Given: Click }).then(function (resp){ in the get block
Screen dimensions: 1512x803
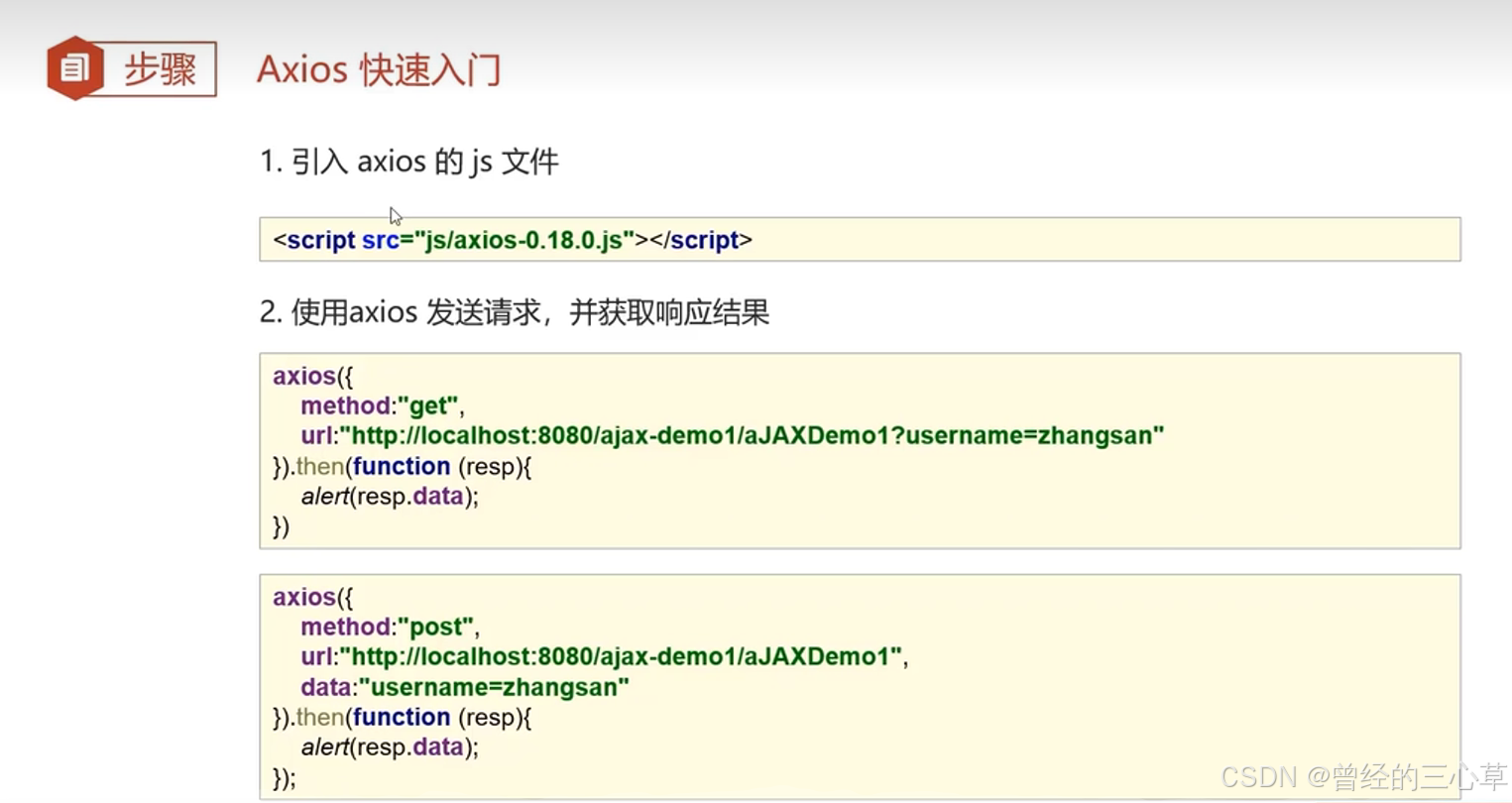Looking at the screenshot, I should pyautogui.click(x=403, y=466).
